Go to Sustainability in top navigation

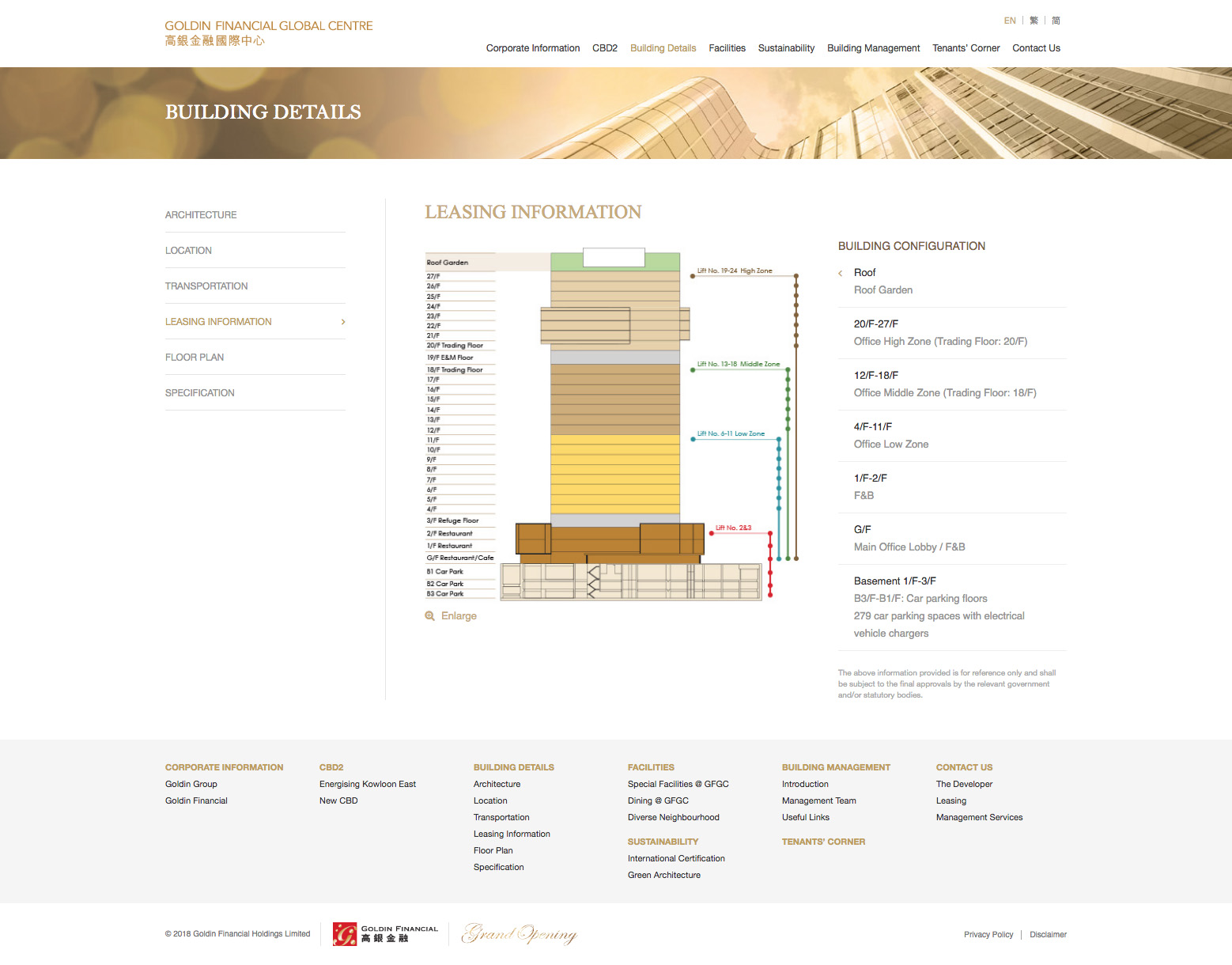coord(786,48)
